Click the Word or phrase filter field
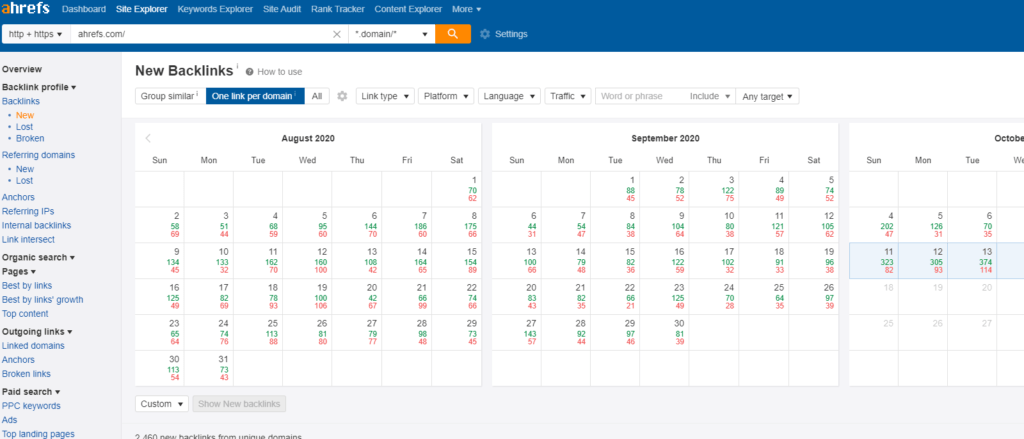Image resolution: width=1024 pixels, height=439 pixels. tap(640, 96)
